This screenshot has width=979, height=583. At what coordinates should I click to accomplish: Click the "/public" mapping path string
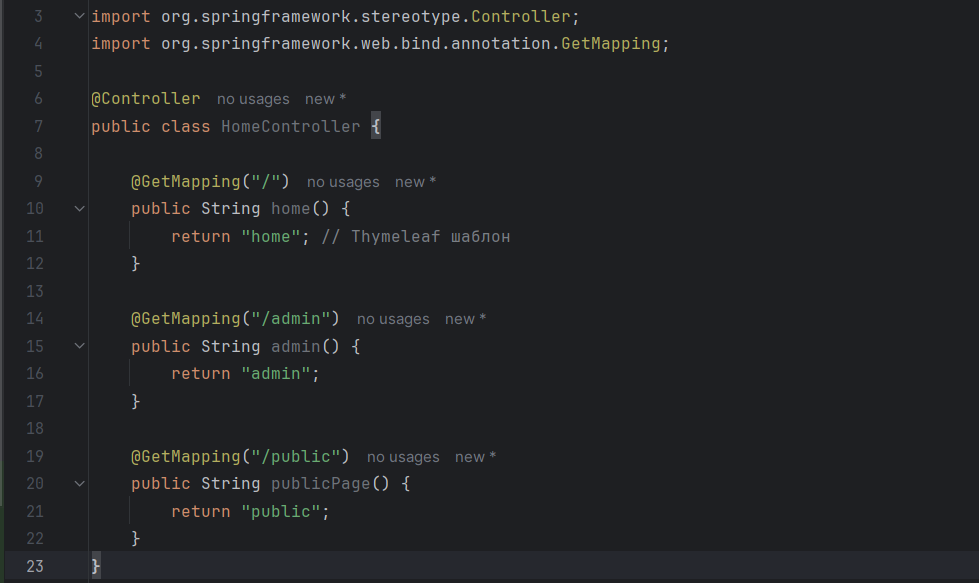click(295, 457)
